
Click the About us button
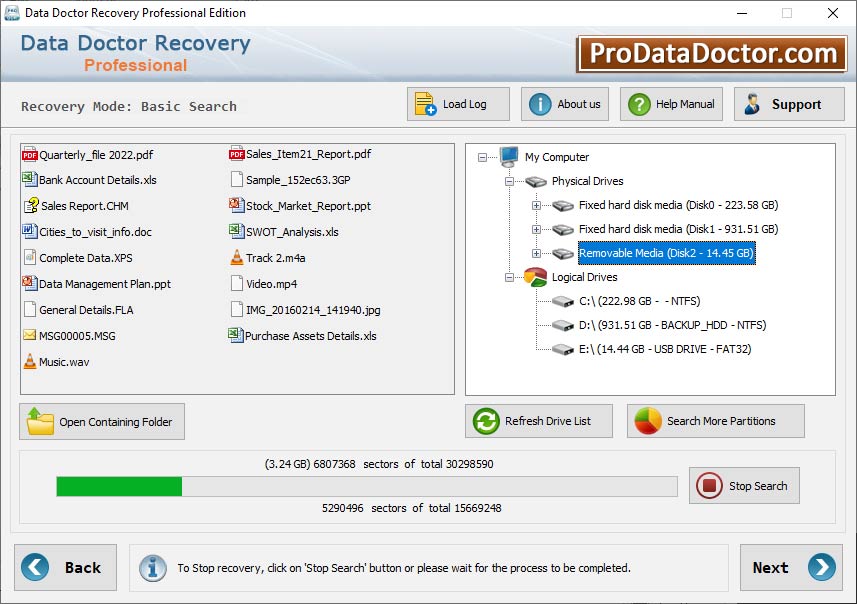point(563,103)
